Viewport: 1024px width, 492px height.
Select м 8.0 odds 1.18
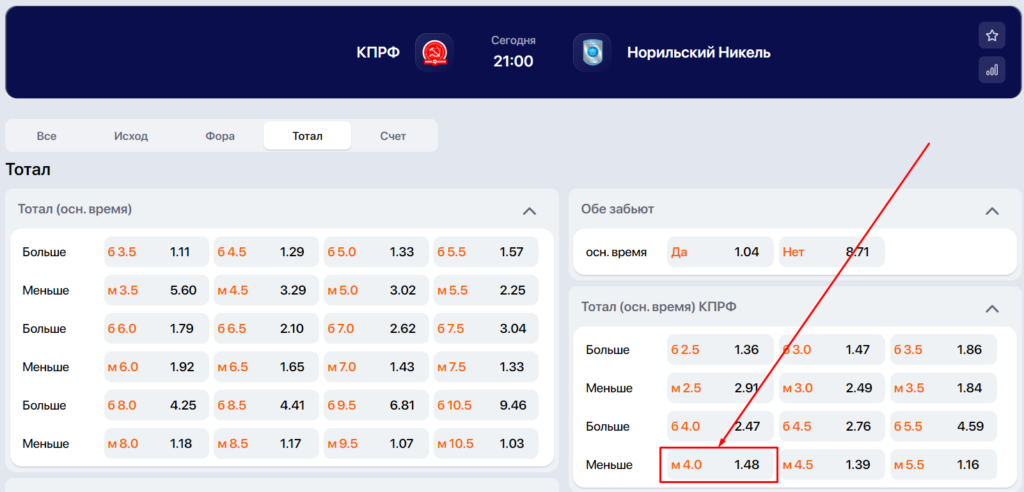pos(156,444)
